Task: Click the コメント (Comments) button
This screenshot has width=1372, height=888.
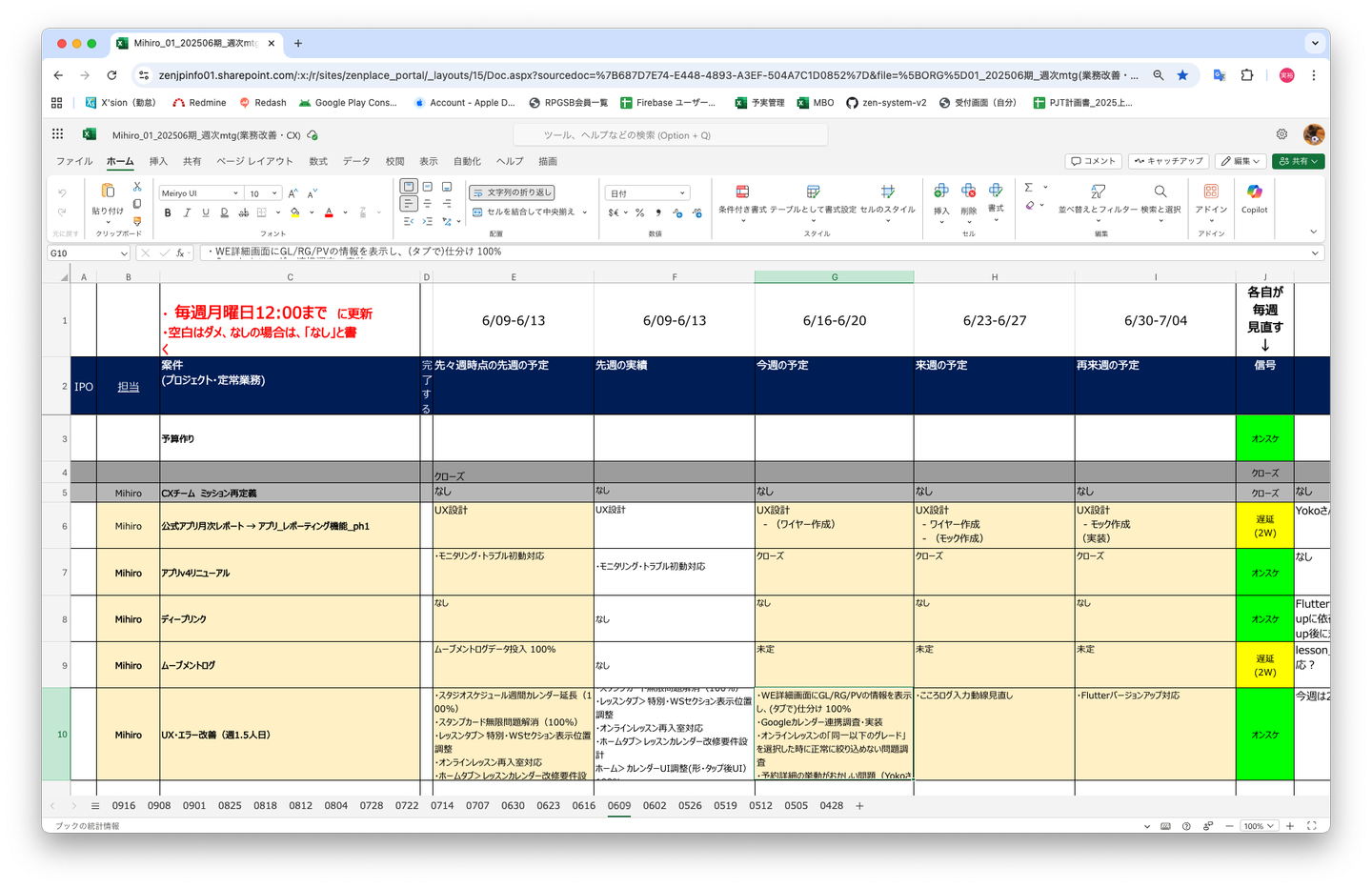Action: point(1093,161)
